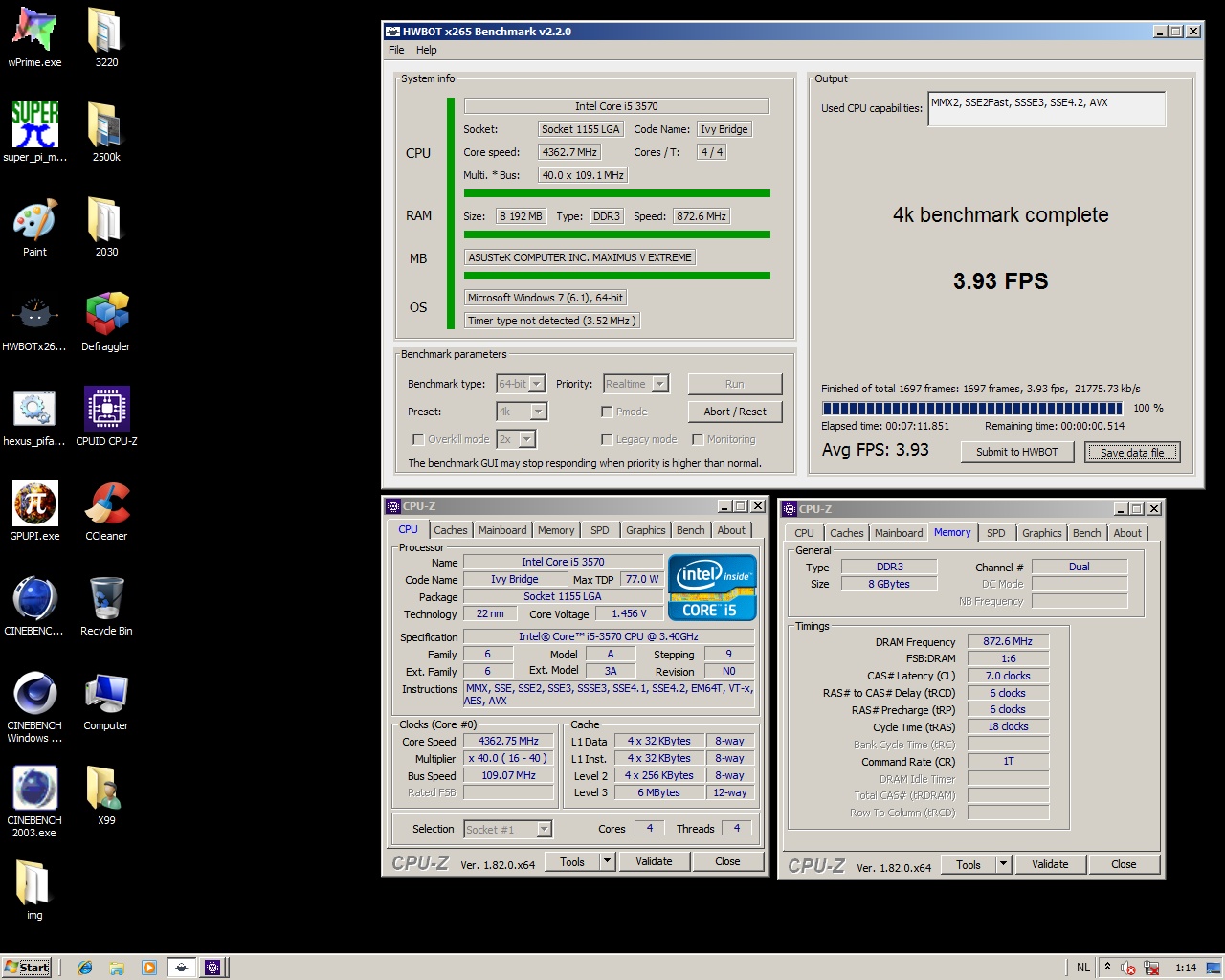
Task: Switch to the CPU-Z taskbar button
Action: (212, 968)
